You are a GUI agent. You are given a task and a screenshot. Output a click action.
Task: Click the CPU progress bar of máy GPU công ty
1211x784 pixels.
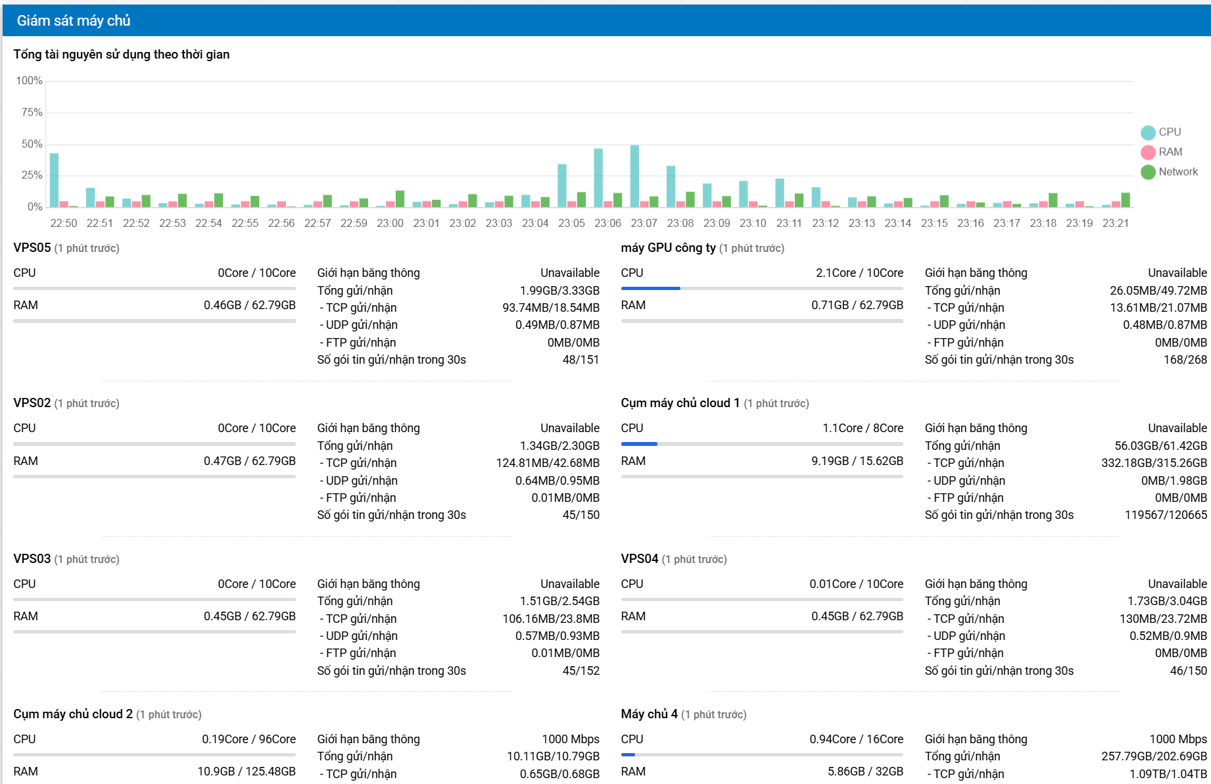[x=761, y=288]
